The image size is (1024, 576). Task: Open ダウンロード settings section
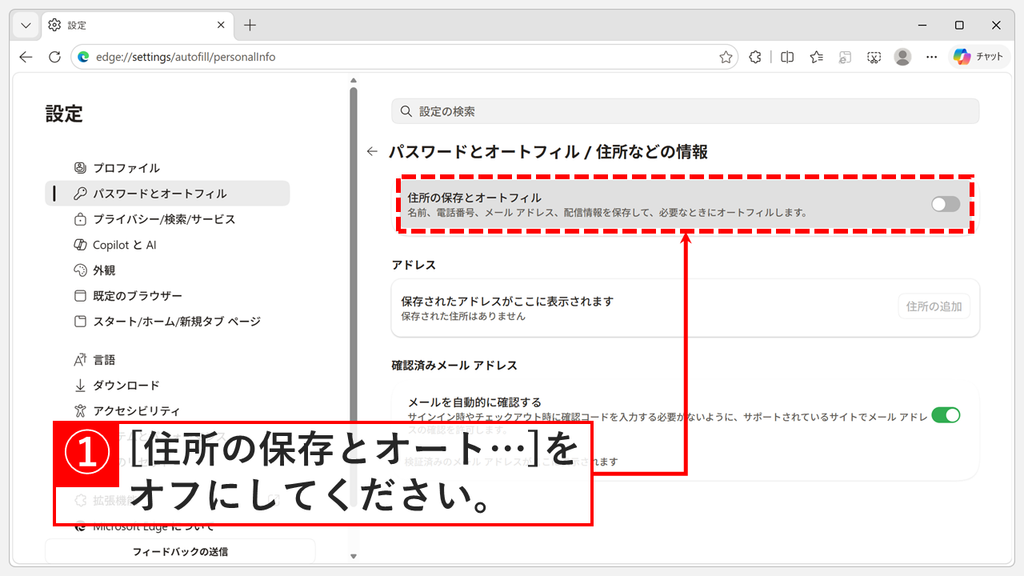(x=167, y=385)
